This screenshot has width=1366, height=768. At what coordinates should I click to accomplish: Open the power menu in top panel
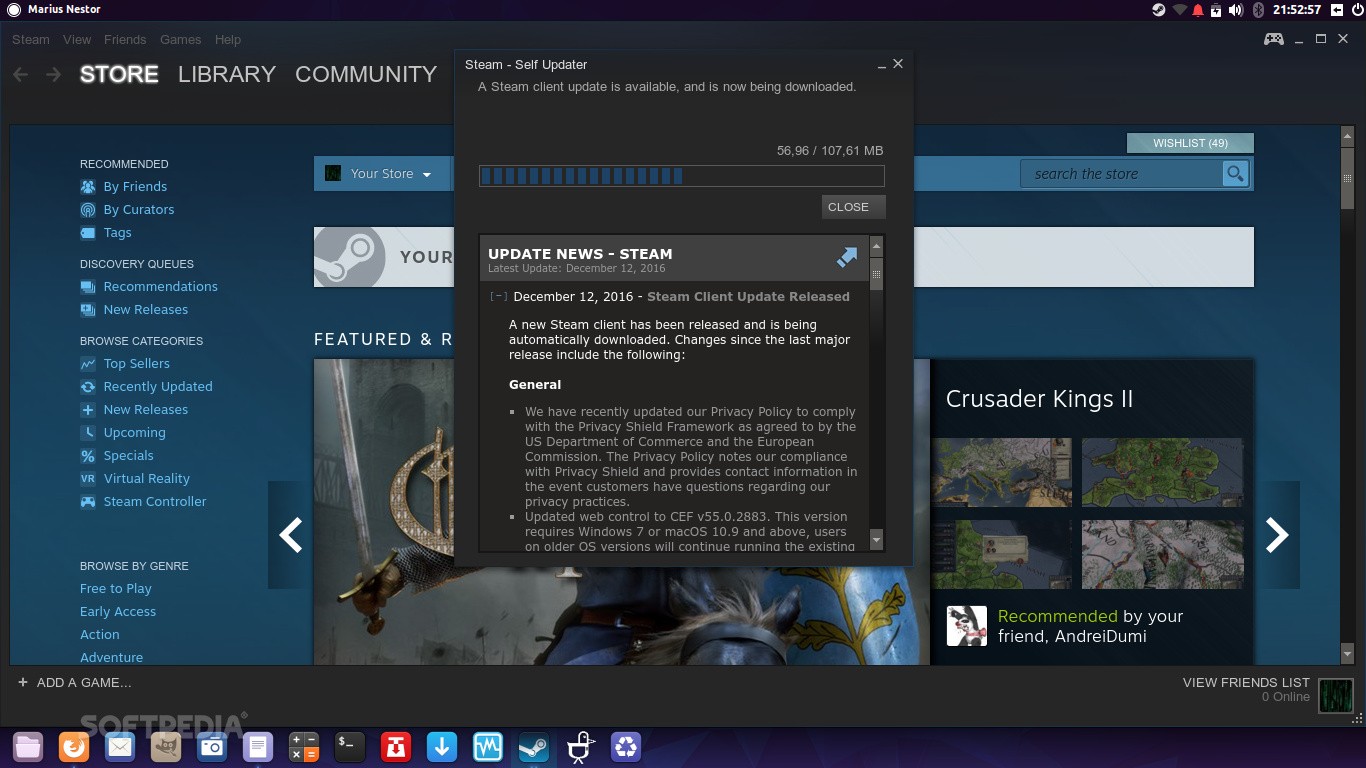tap(1358, 10)
